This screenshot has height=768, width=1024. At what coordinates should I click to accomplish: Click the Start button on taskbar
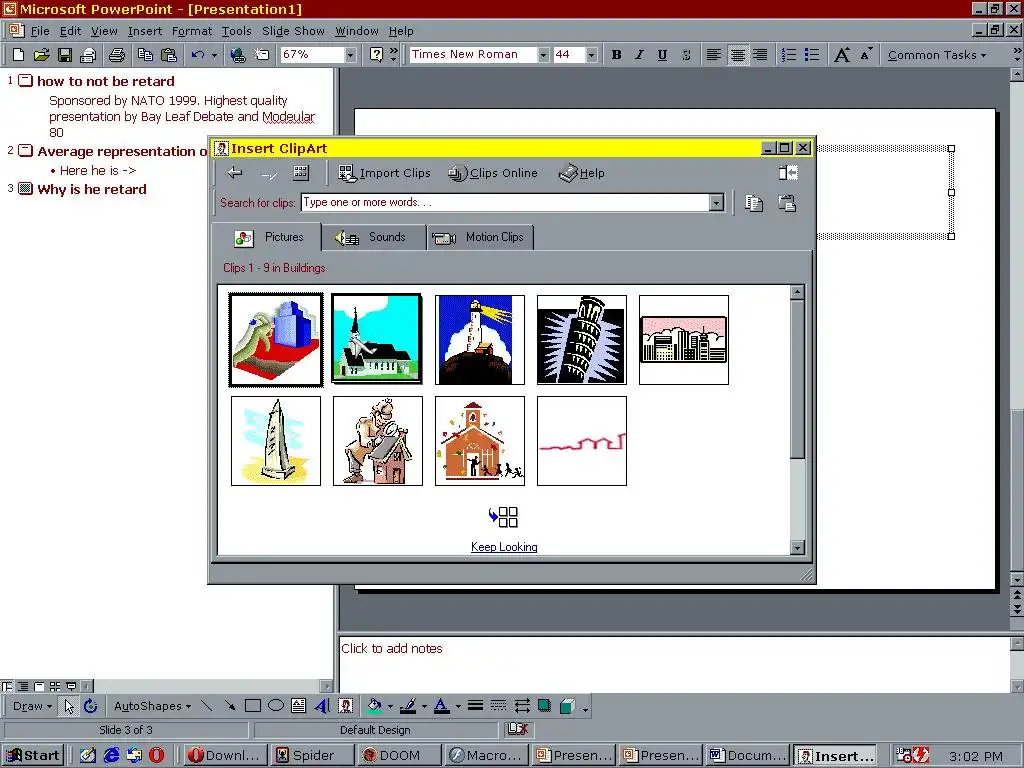(x=34, y=756)
